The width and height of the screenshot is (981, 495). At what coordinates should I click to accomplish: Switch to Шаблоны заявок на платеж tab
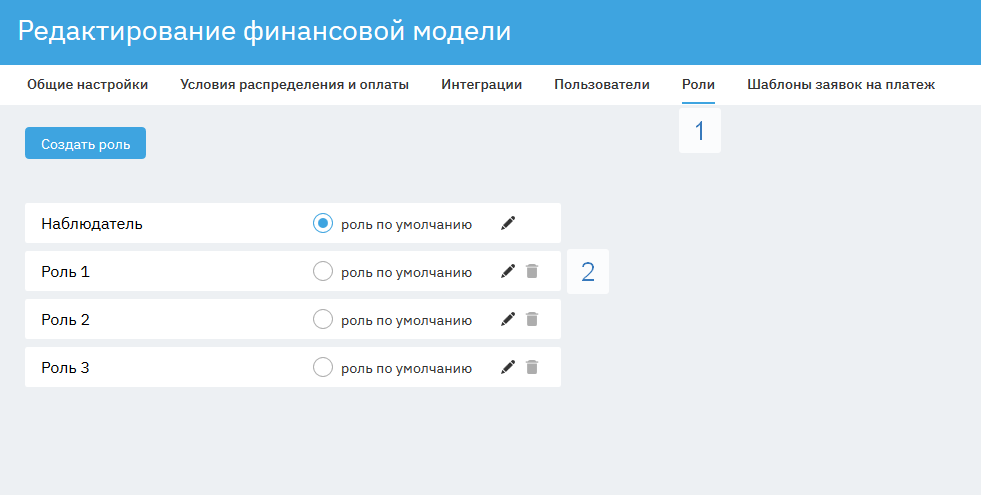[x=840, y=85]
